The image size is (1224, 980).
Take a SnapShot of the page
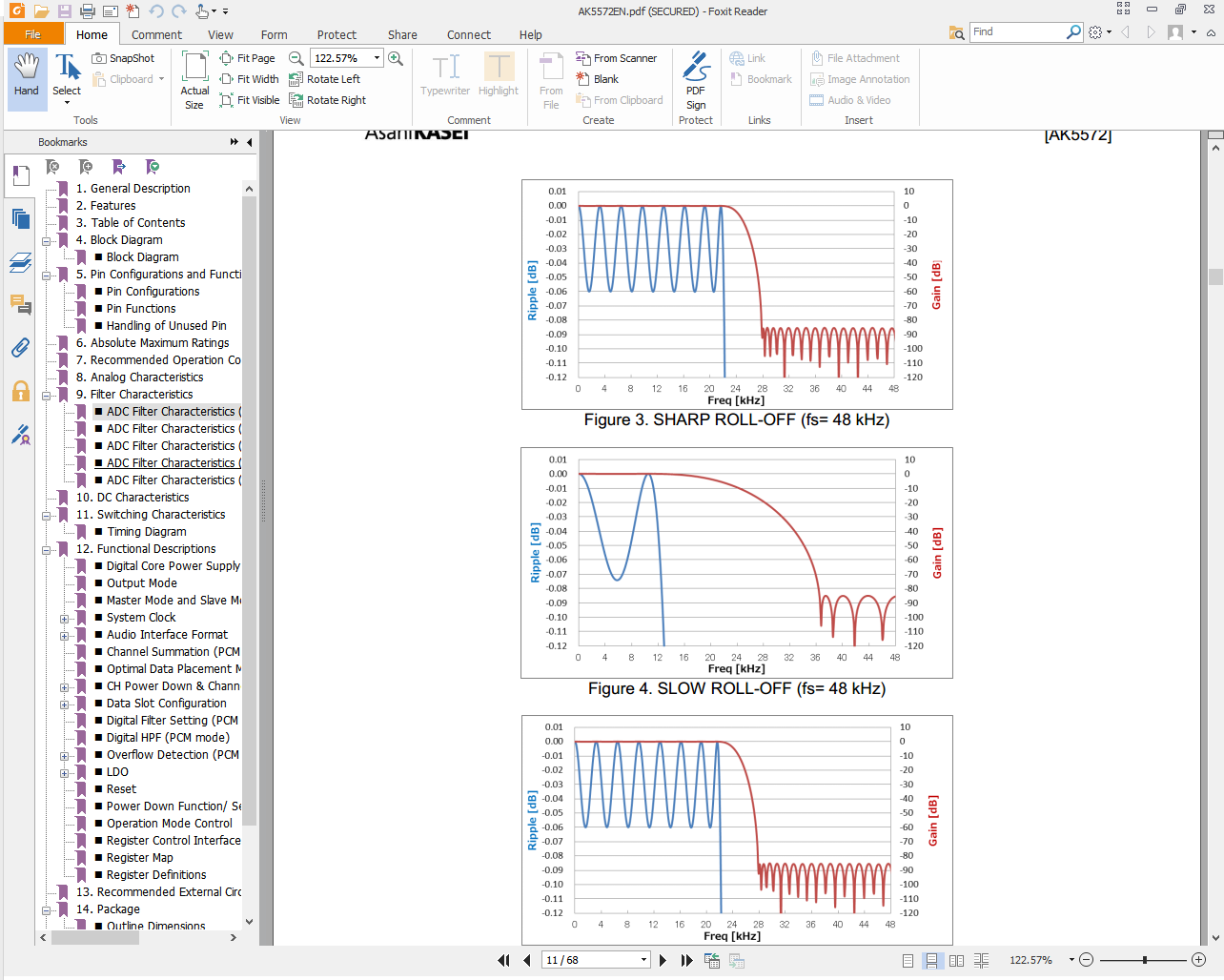click(x=123, y=58)
